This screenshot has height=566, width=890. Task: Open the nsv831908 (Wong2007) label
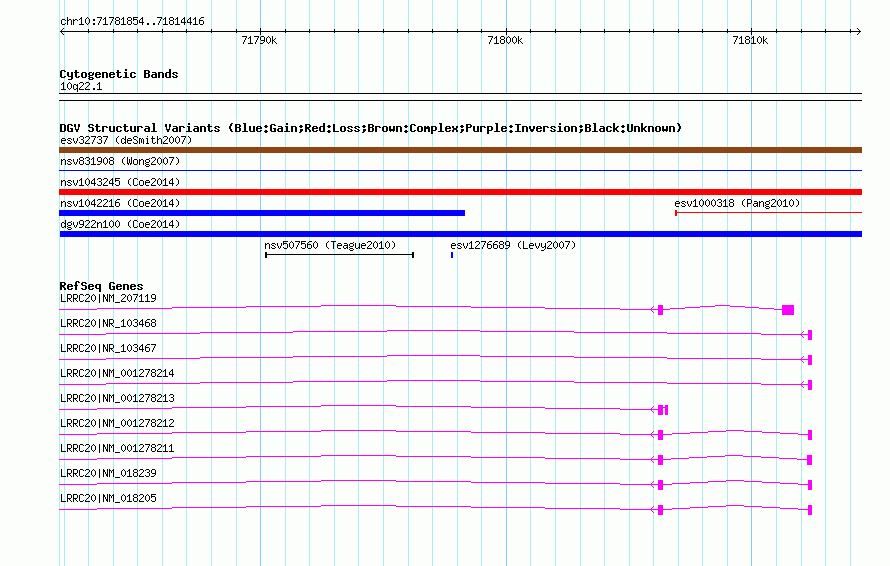pos(120,161)
